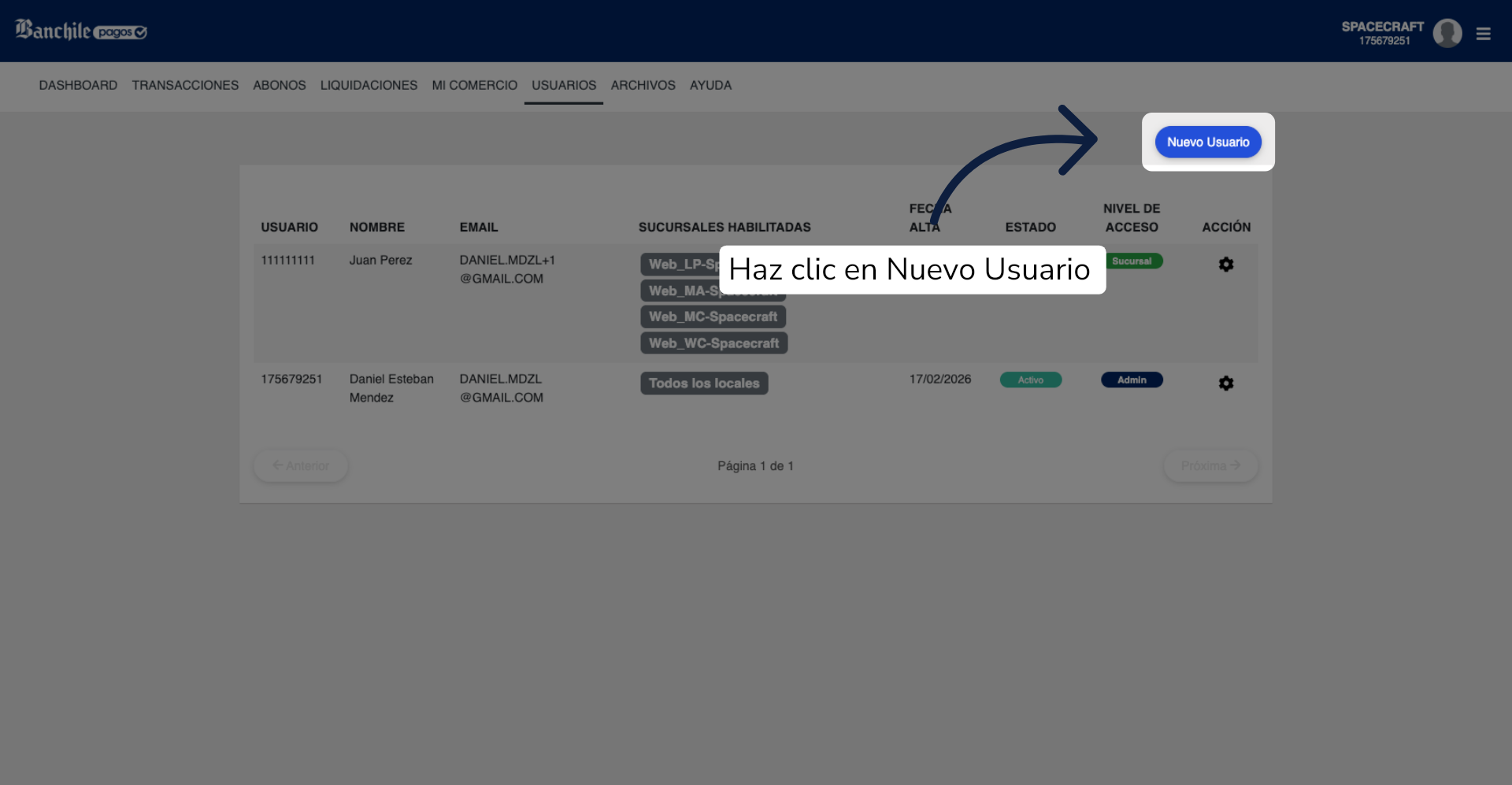The image size is (1512, 785).
Task: Switch to the ABONOS tab
Action: (280, 85)
